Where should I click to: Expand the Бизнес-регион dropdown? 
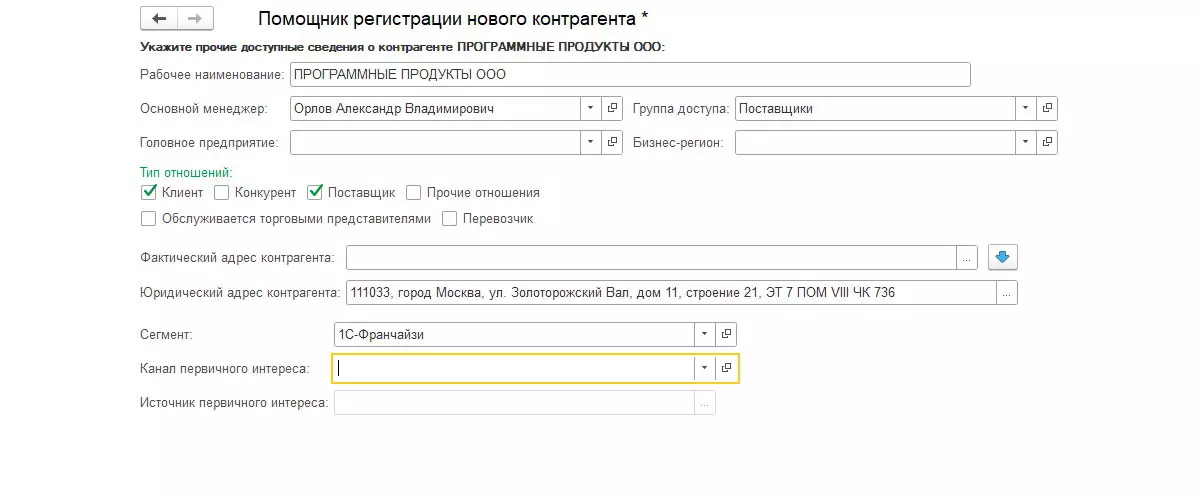1025,143
